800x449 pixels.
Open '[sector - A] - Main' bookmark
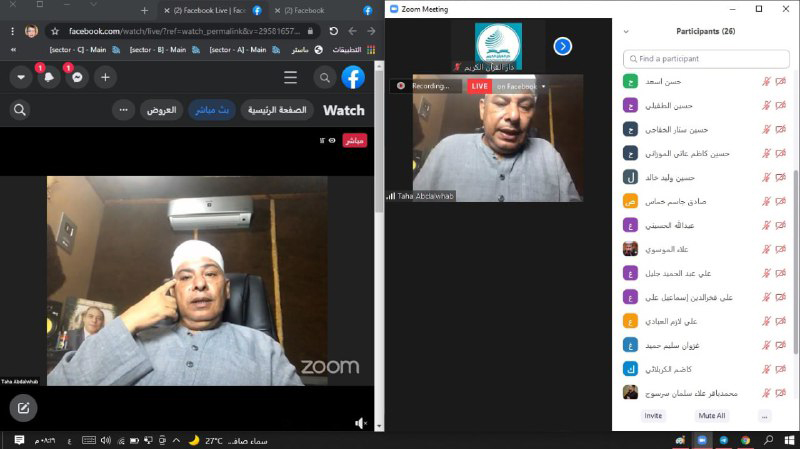[x=244, y=50]
